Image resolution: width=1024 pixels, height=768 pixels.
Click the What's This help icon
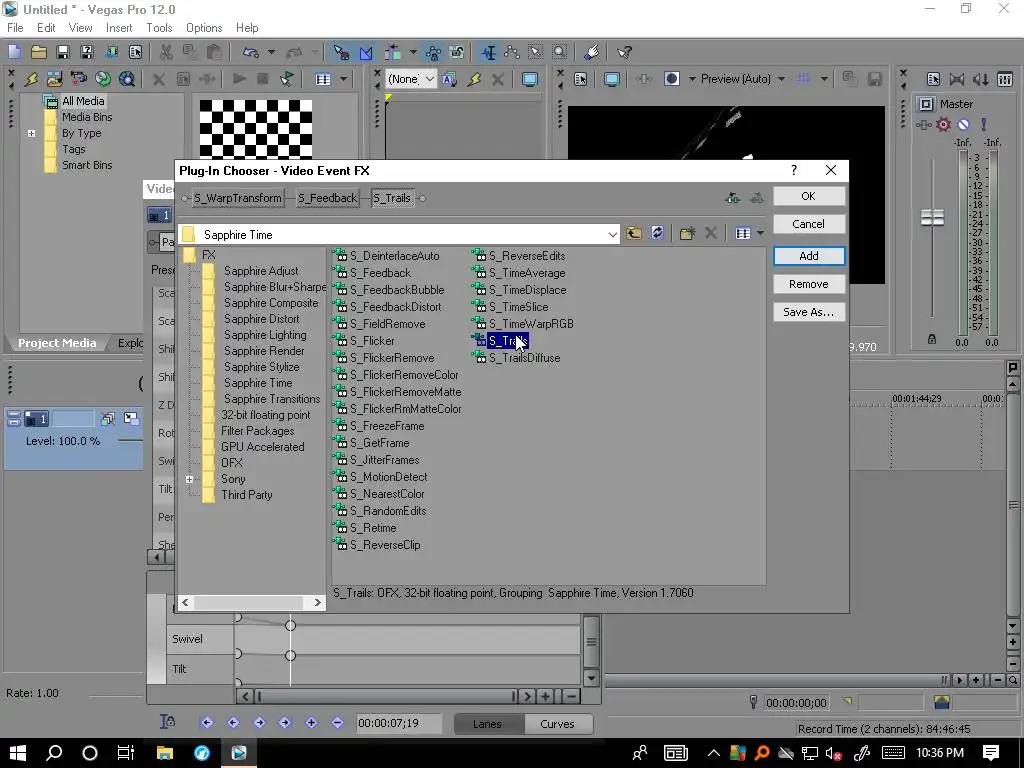[624, 52]
